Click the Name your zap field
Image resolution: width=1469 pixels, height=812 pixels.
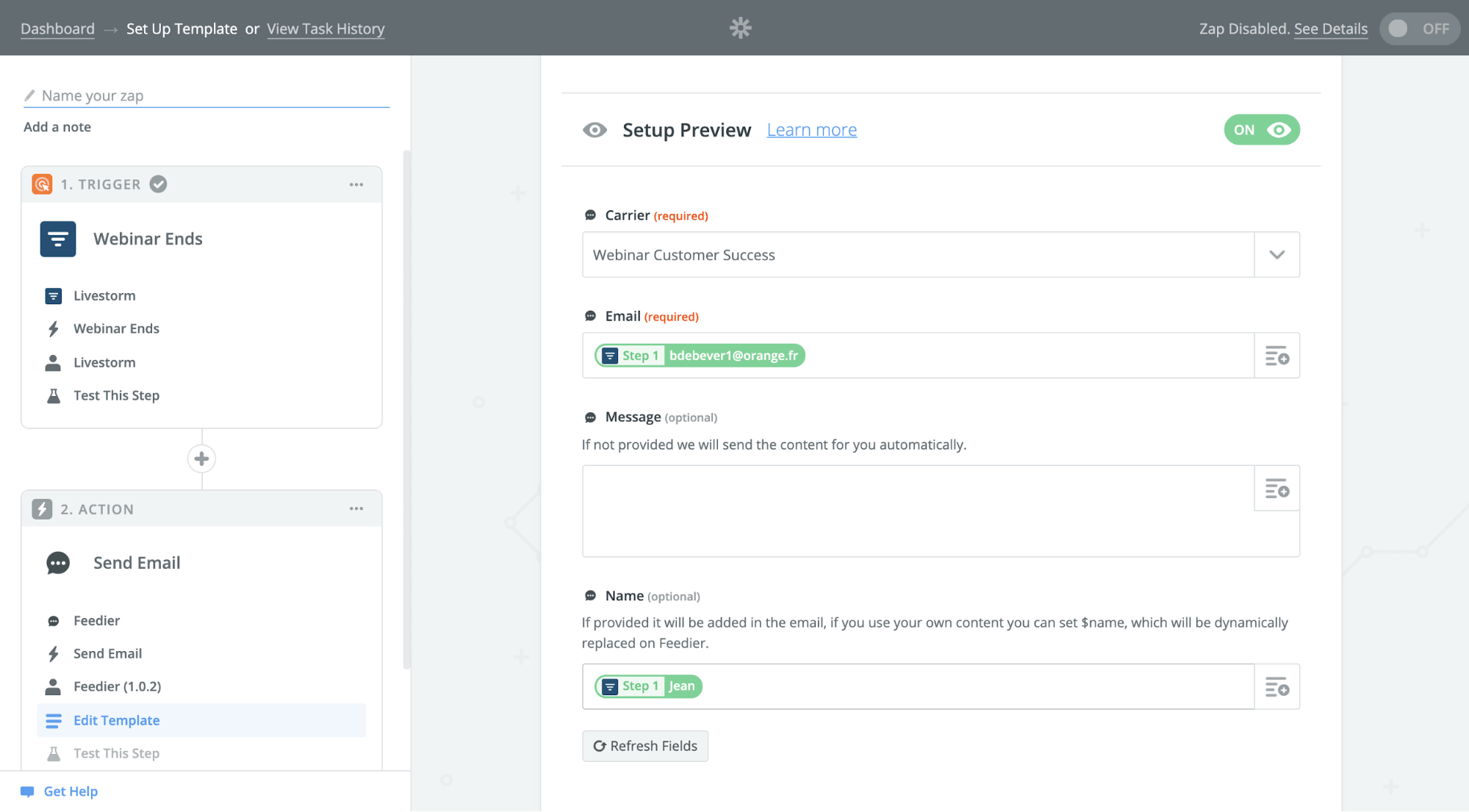click(x=206, y=96)
